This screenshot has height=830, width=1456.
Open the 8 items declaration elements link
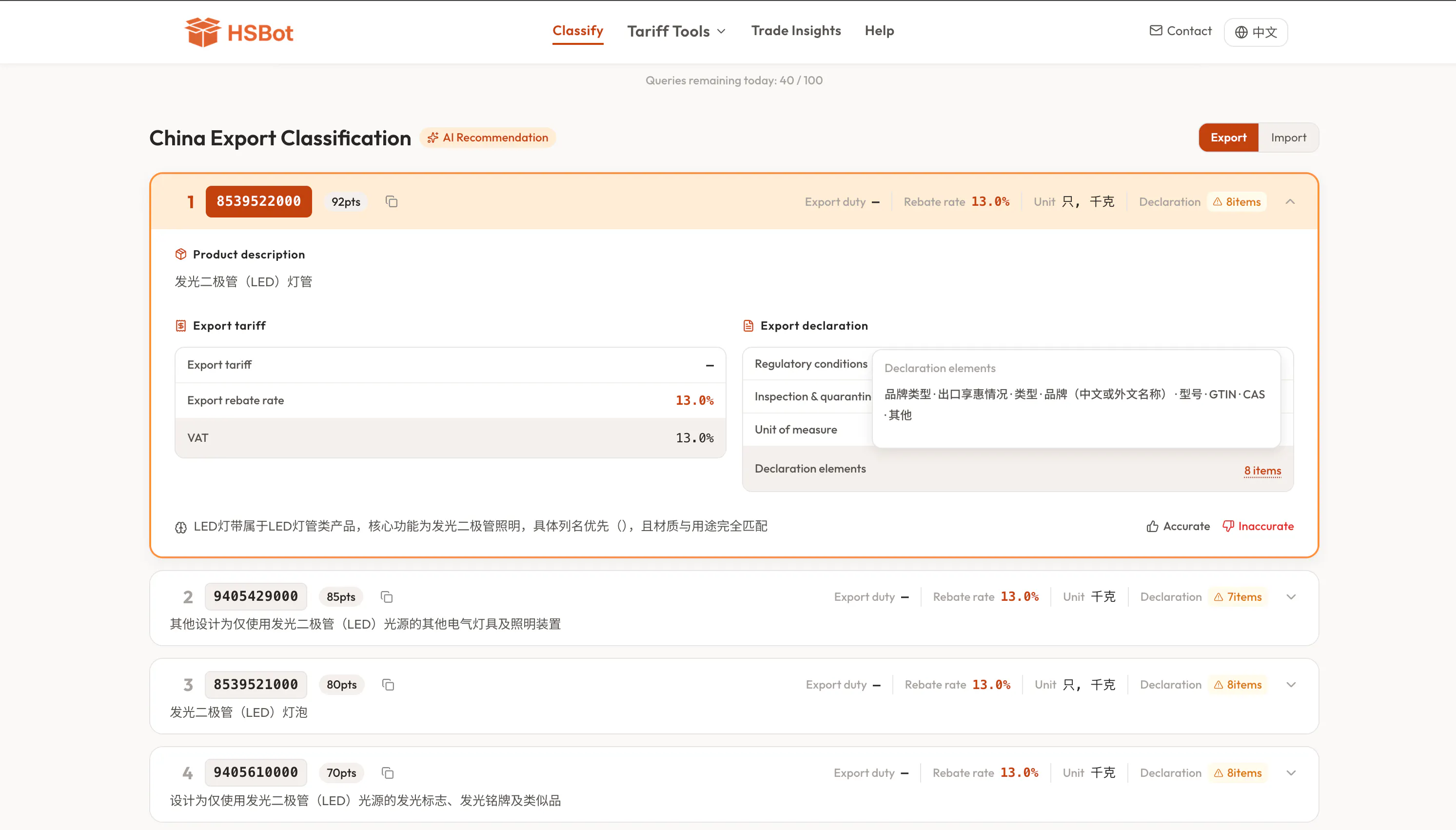(x=1262, y=471)
